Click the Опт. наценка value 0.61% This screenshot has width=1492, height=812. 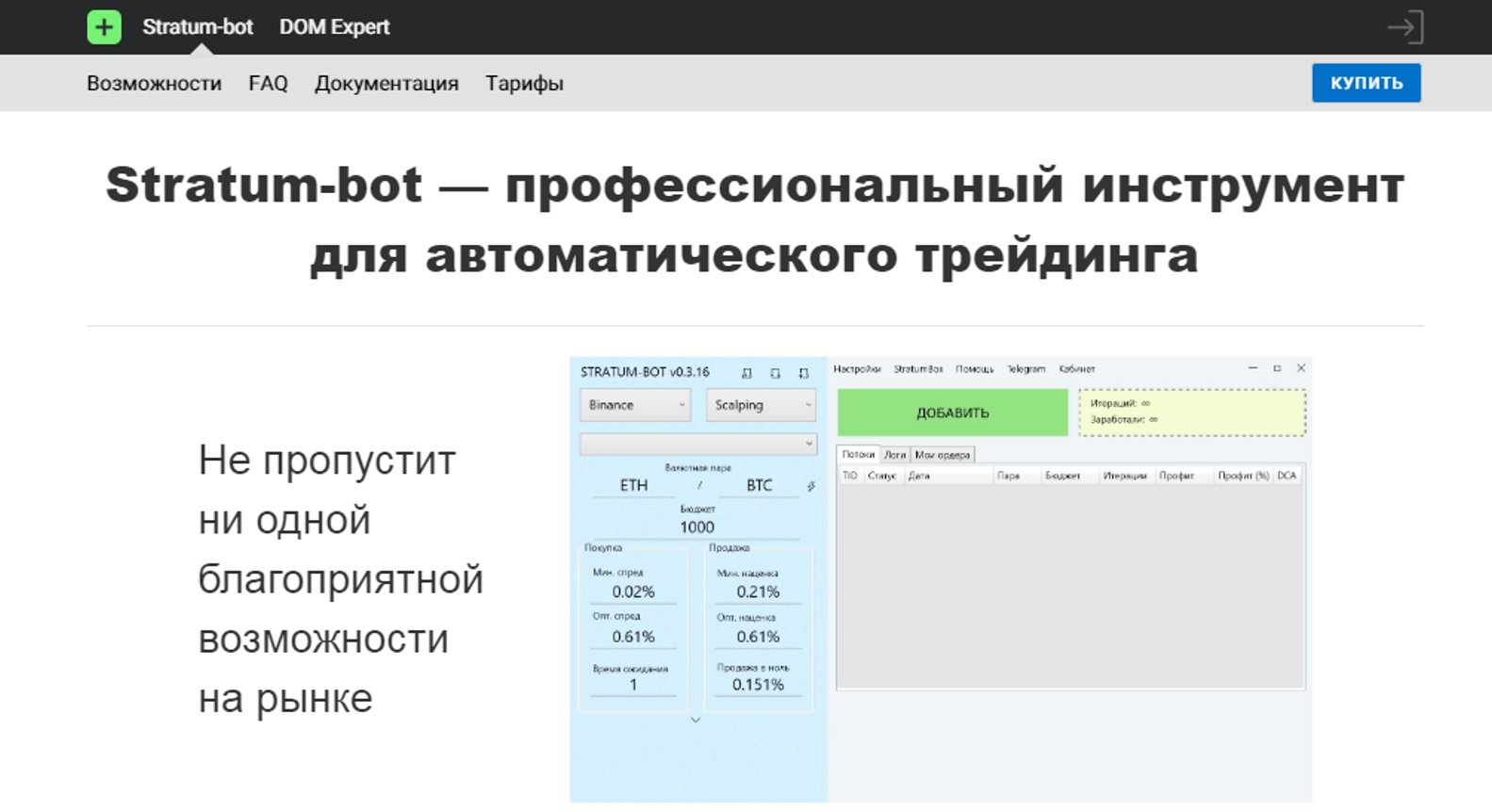(758, 637)
